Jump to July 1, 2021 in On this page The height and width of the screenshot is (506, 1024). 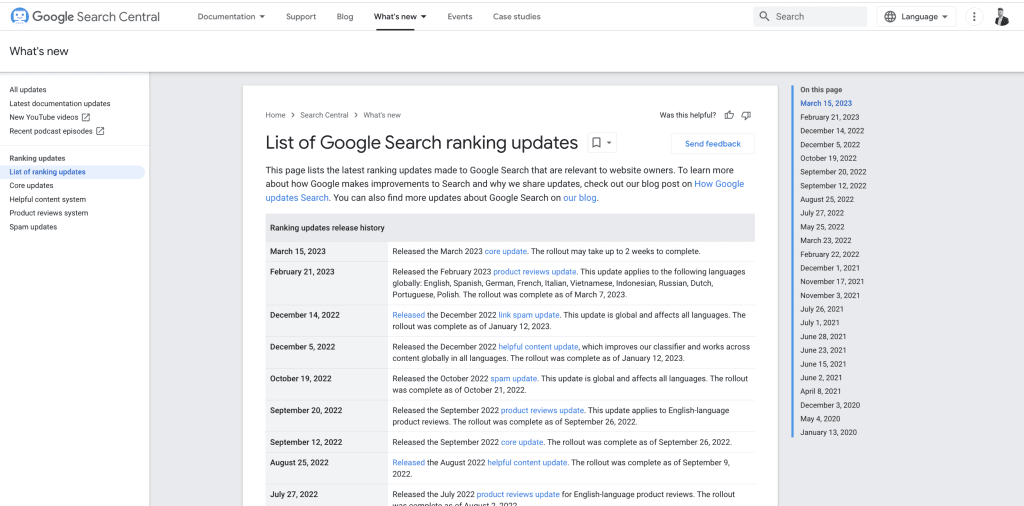[820, 323]
